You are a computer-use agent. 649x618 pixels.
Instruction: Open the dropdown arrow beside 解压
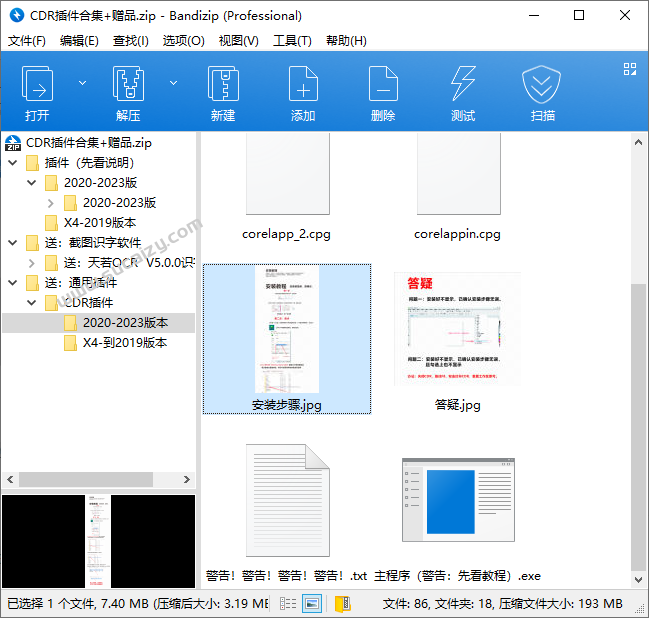coord(173,83)
